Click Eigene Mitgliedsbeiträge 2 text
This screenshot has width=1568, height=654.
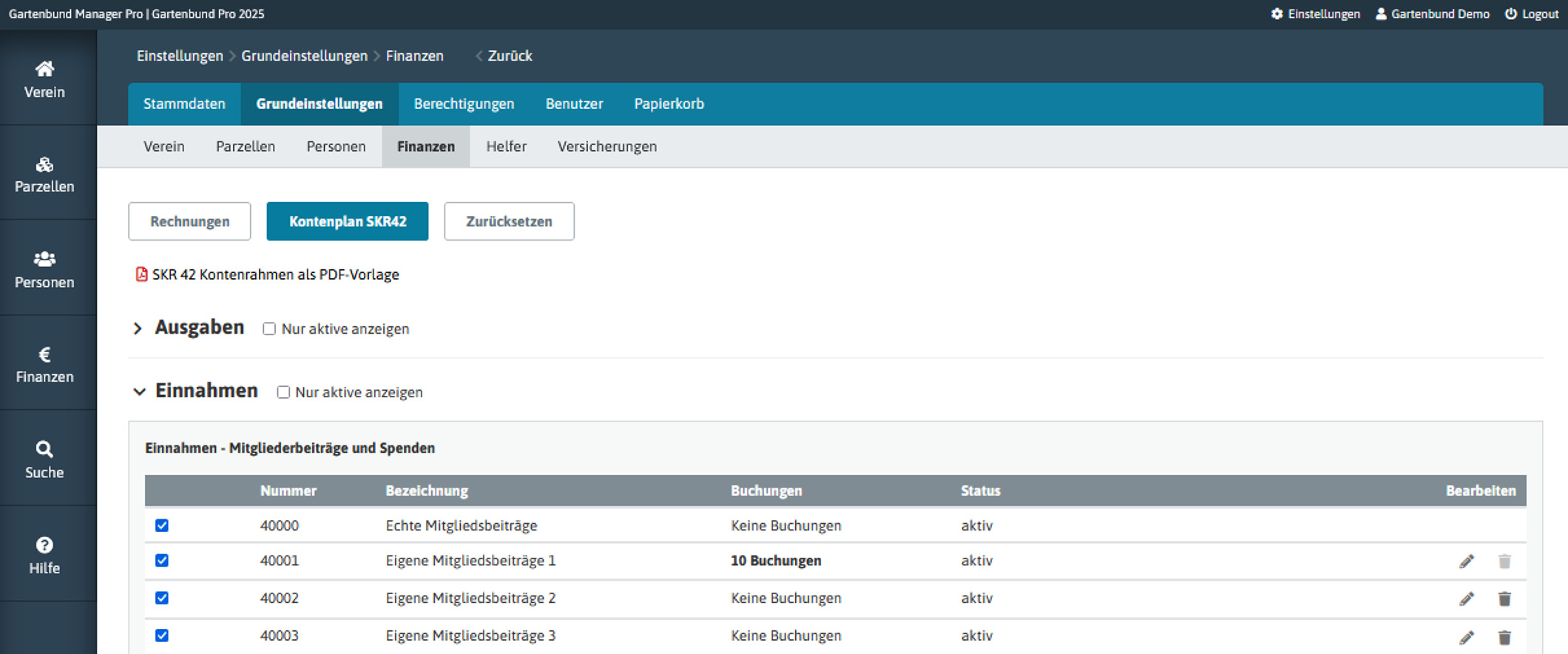tap(470, 598)
